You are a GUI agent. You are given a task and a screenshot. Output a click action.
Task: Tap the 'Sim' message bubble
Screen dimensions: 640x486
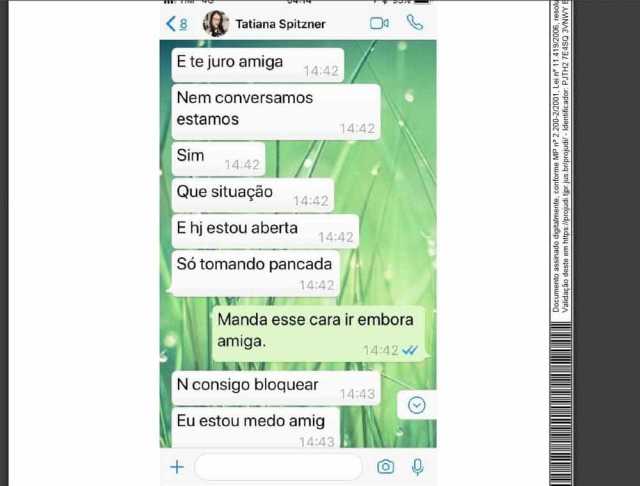(x=218, y=159)
